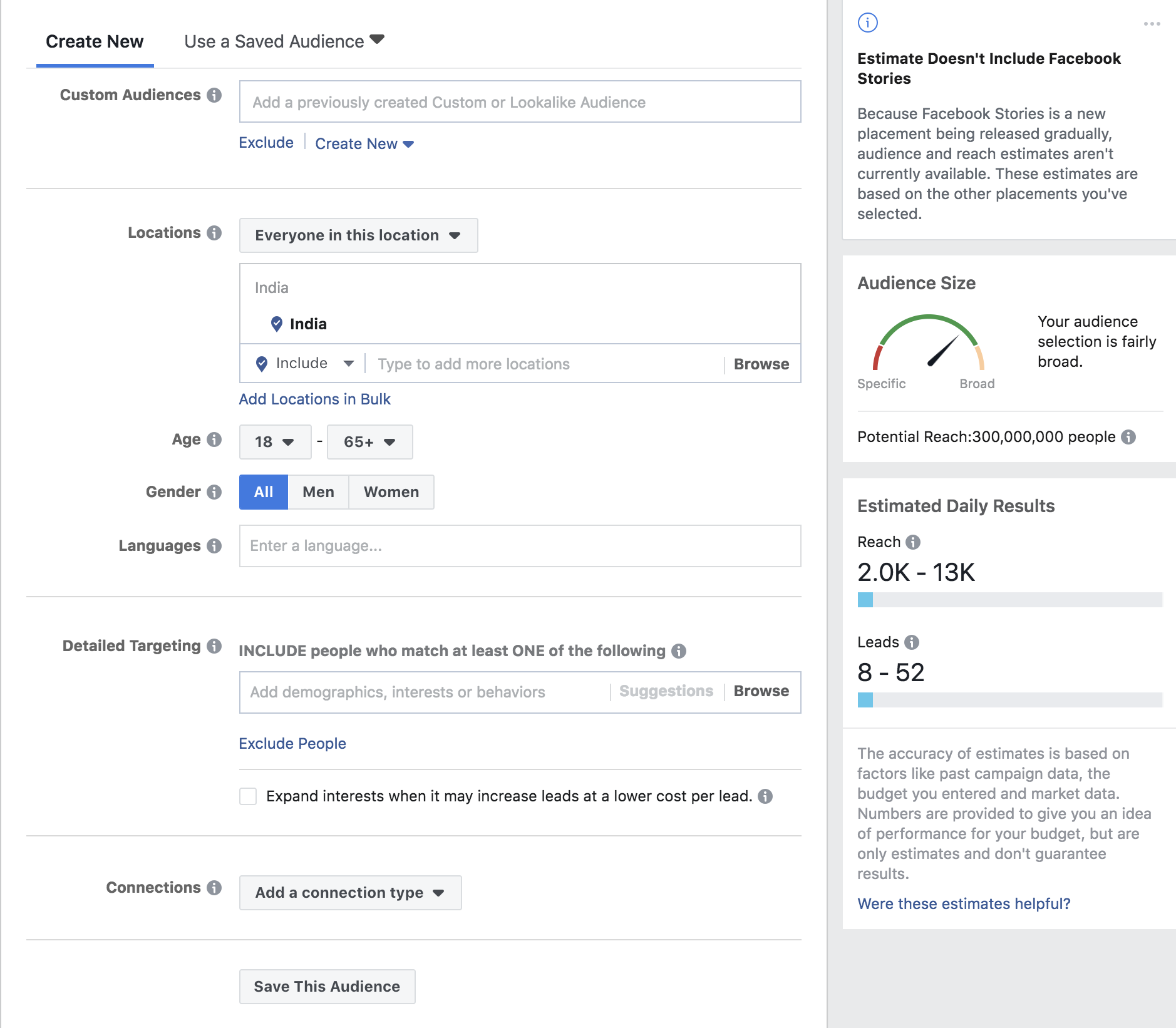Open the three-dot options menu in the notice panel

click(x=1152, y=24)
